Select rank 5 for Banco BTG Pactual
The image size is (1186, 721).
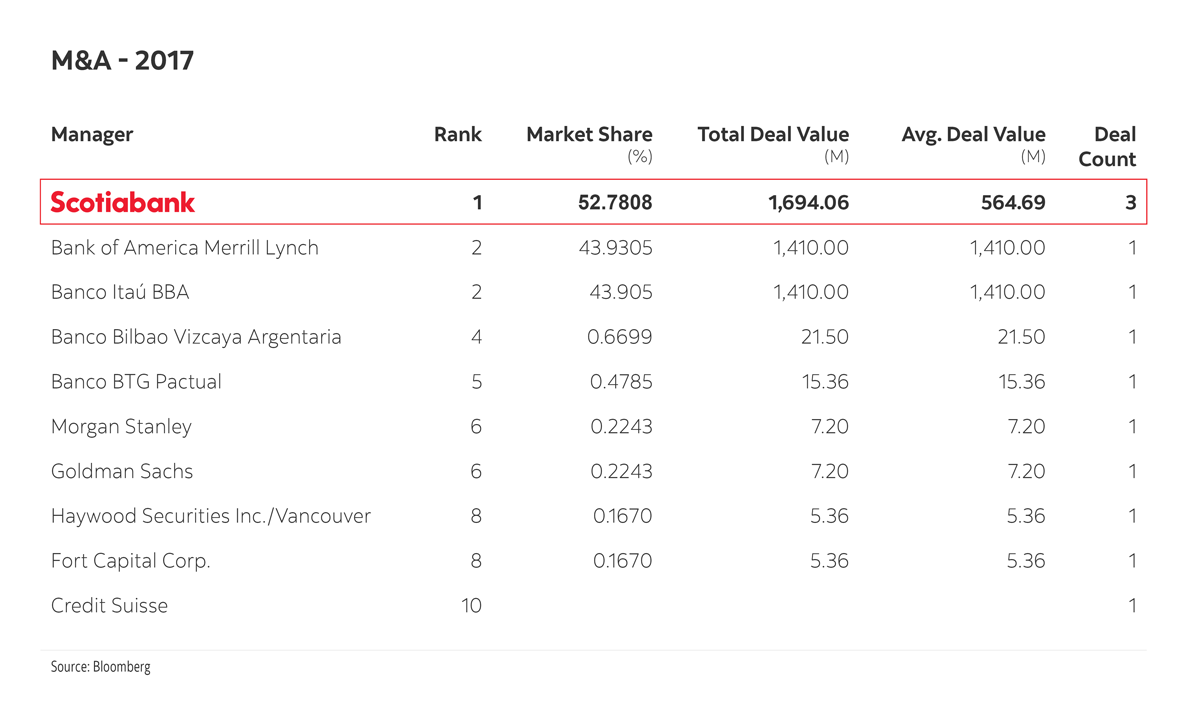(477, 382)
